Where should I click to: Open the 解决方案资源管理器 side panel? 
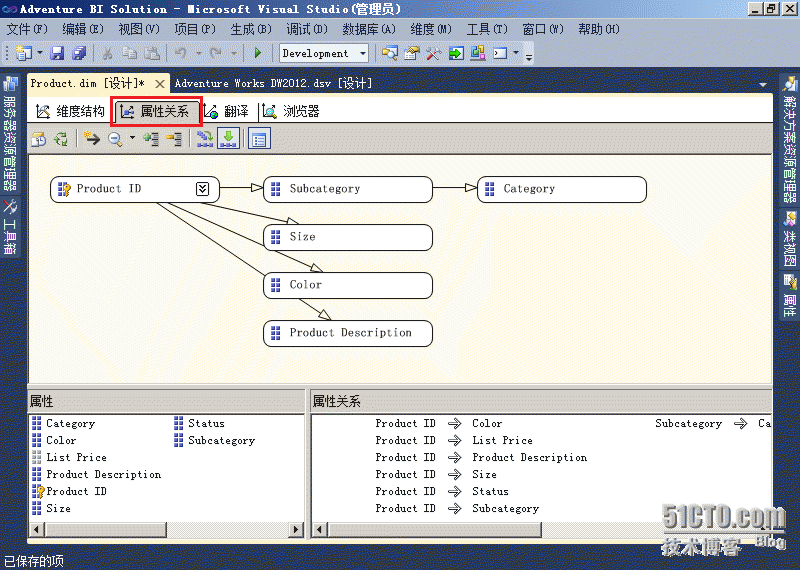(789, 139)
